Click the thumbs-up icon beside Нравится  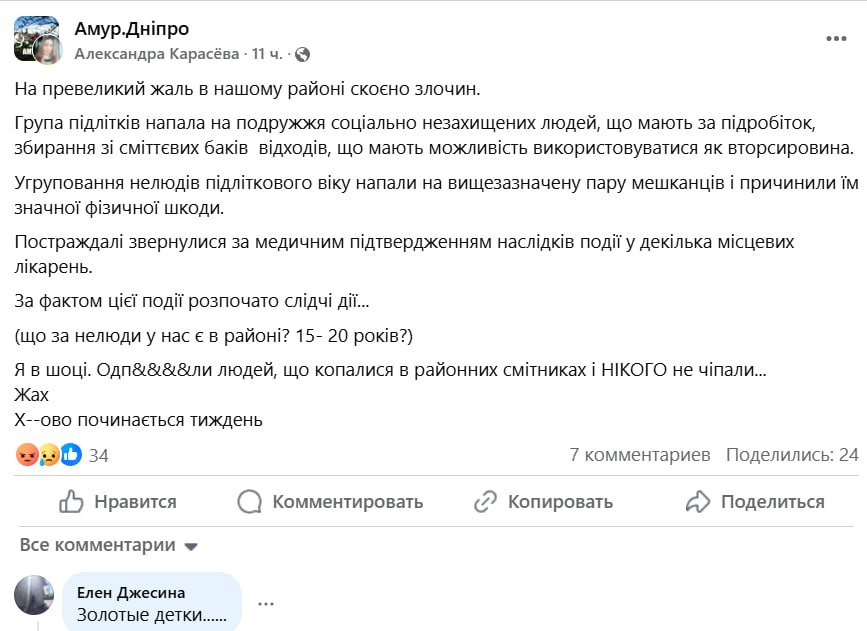tap(71, 502)
